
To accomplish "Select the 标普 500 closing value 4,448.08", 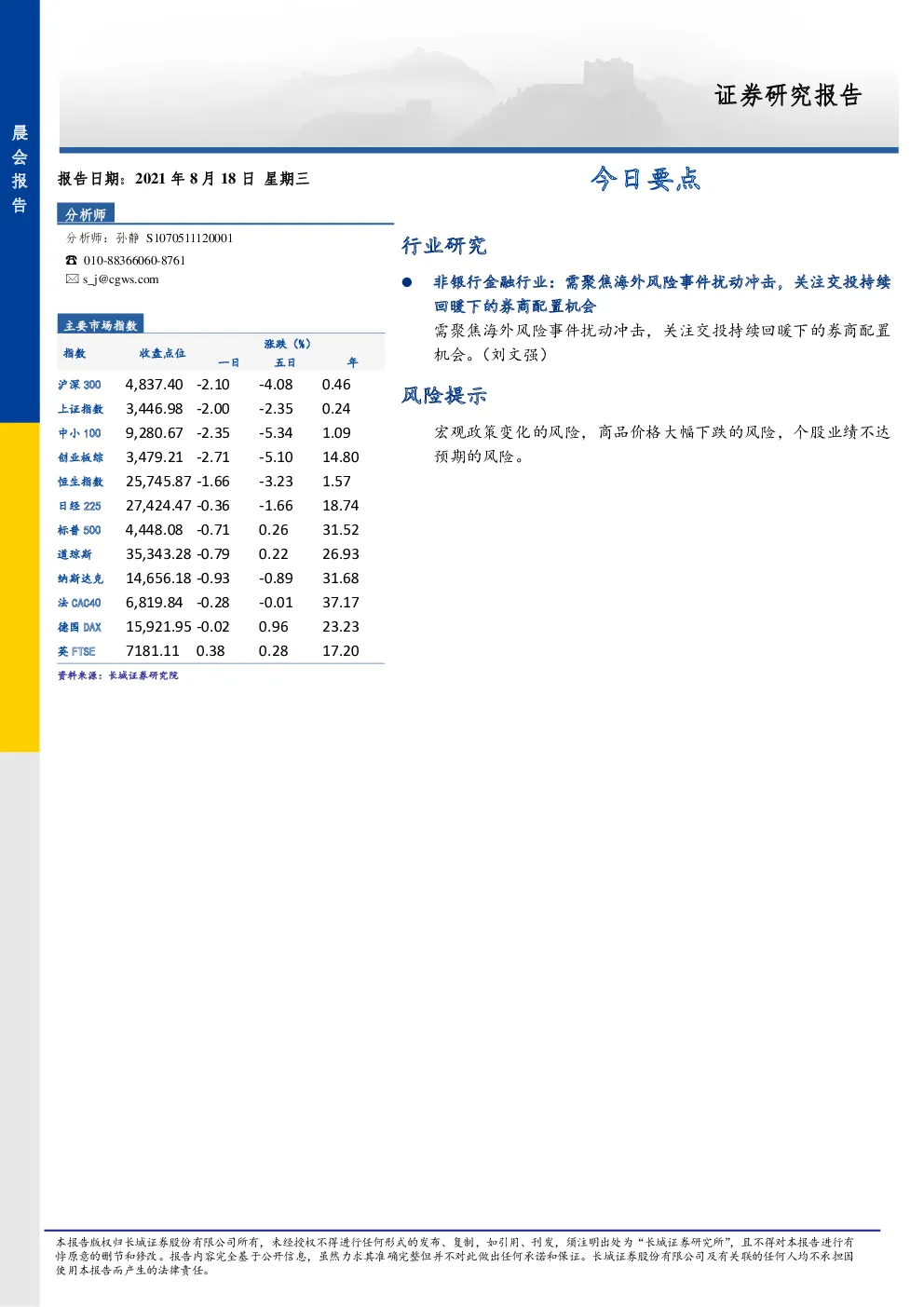I will [x=155, y=530].
